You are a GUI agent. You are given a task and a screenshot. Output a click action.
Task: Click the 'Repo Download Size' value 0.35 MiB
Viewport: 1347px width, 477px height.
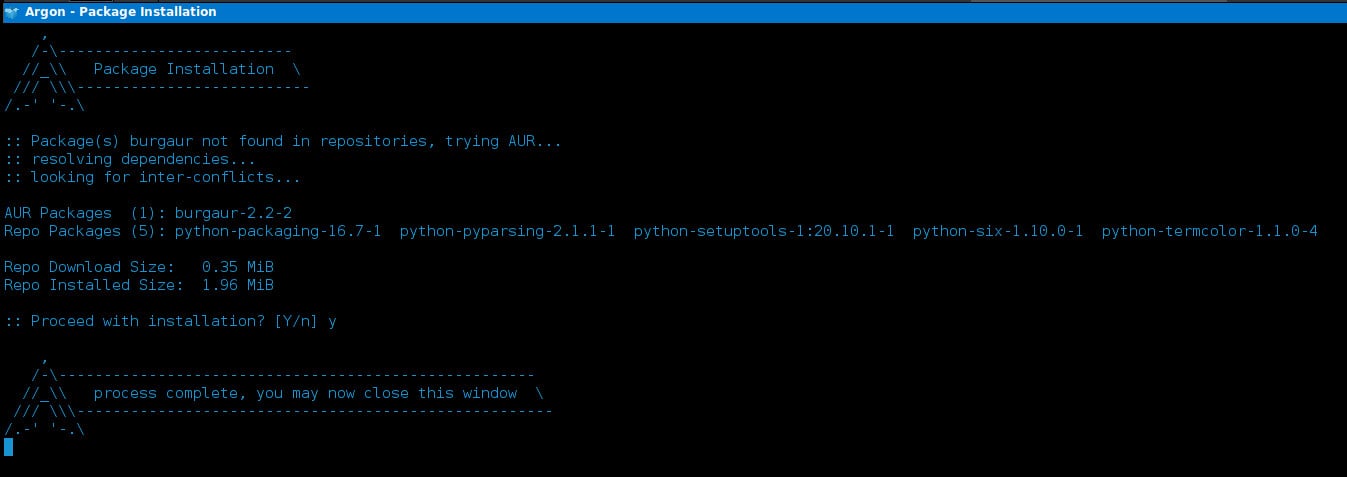click(x=237, y=267)
